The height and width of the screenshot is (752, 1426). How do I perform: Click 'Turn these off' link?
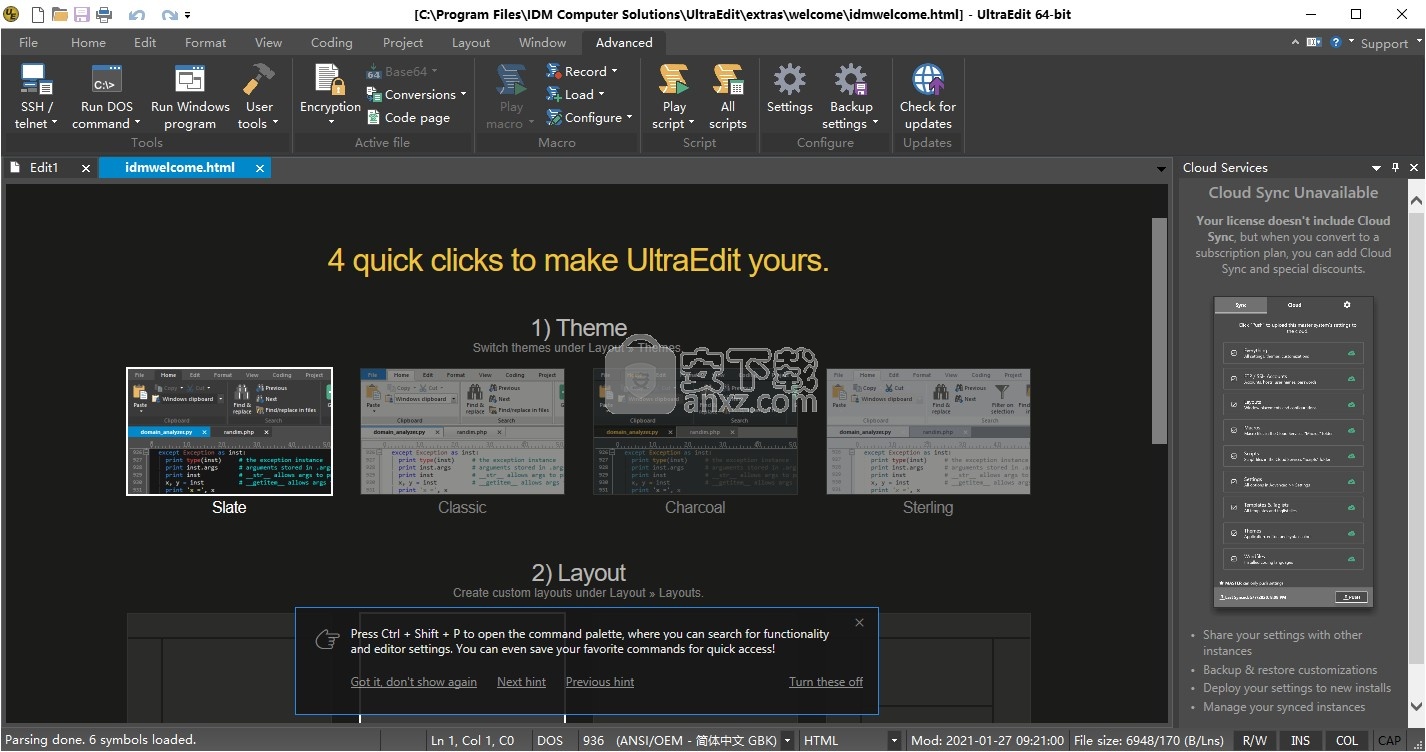point(826,682)
